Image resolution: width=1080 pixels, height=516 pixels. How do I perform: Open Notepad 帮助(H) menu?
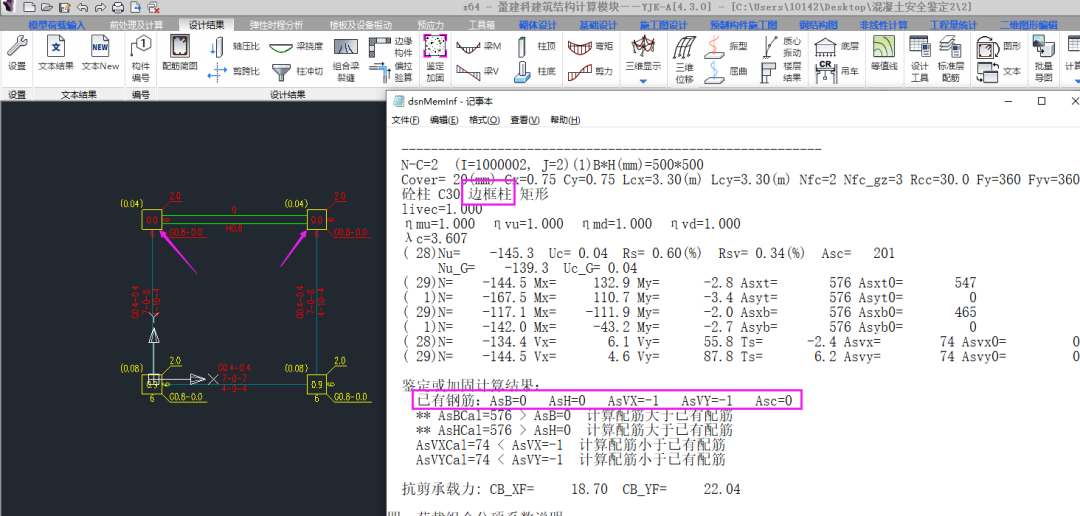click(565, 120)
